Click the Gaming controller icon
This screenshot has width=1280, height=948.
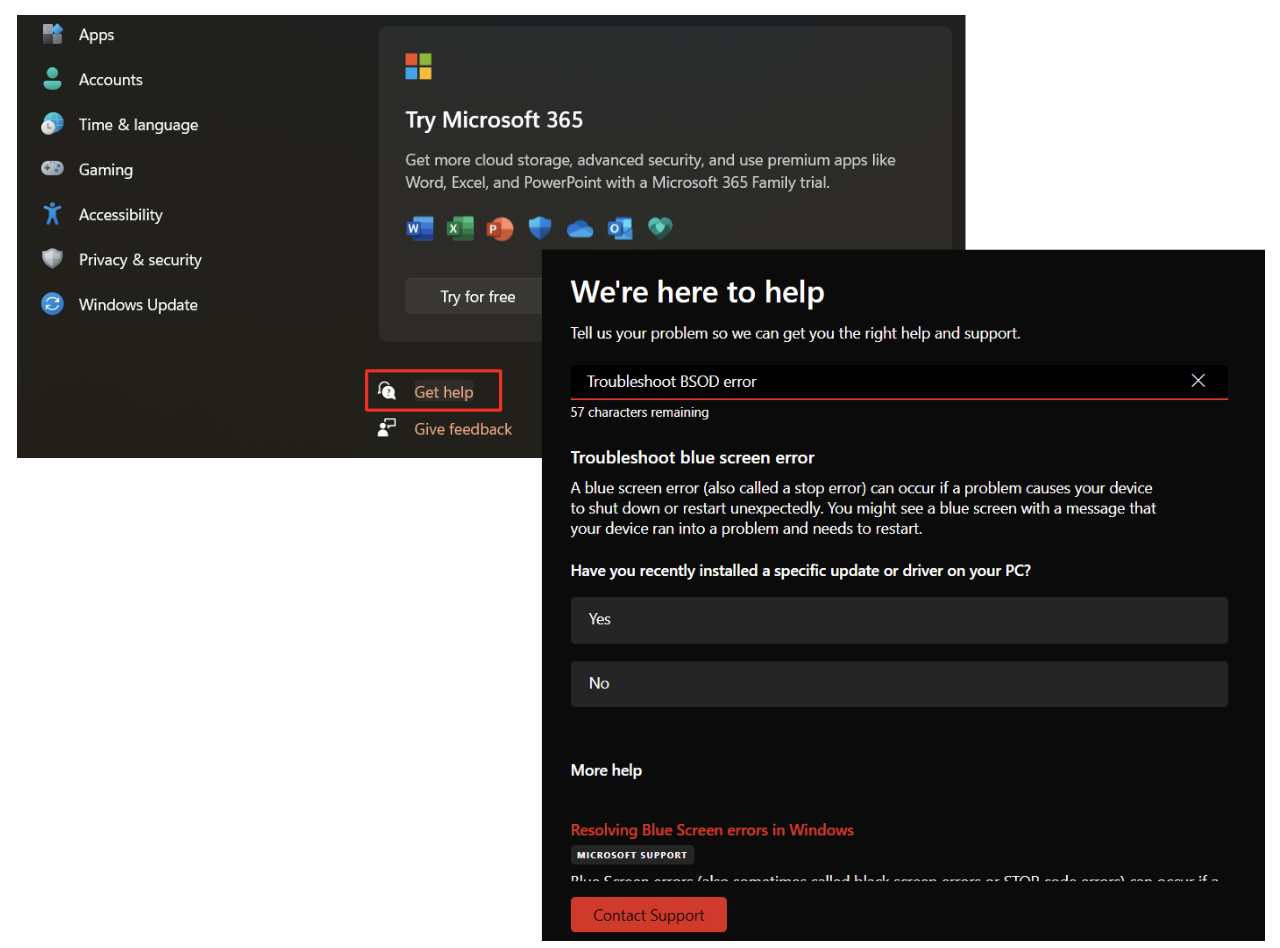[x=53, y=170]
